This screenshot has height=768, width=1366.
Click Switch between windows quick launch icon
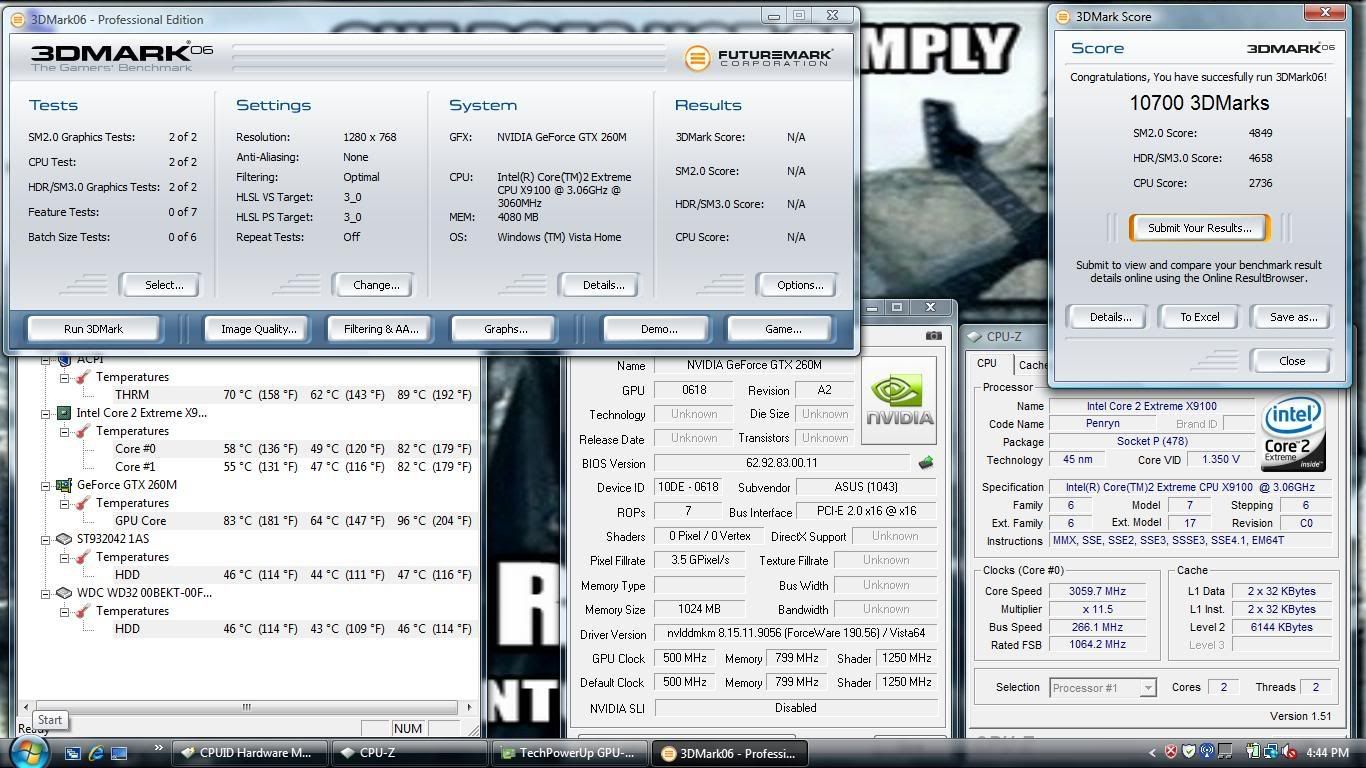[x=73, y=753]
